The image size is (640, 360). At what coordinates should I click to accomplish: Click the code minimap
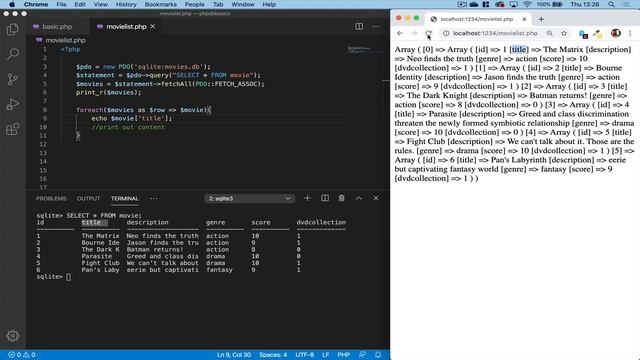(364, 50)
